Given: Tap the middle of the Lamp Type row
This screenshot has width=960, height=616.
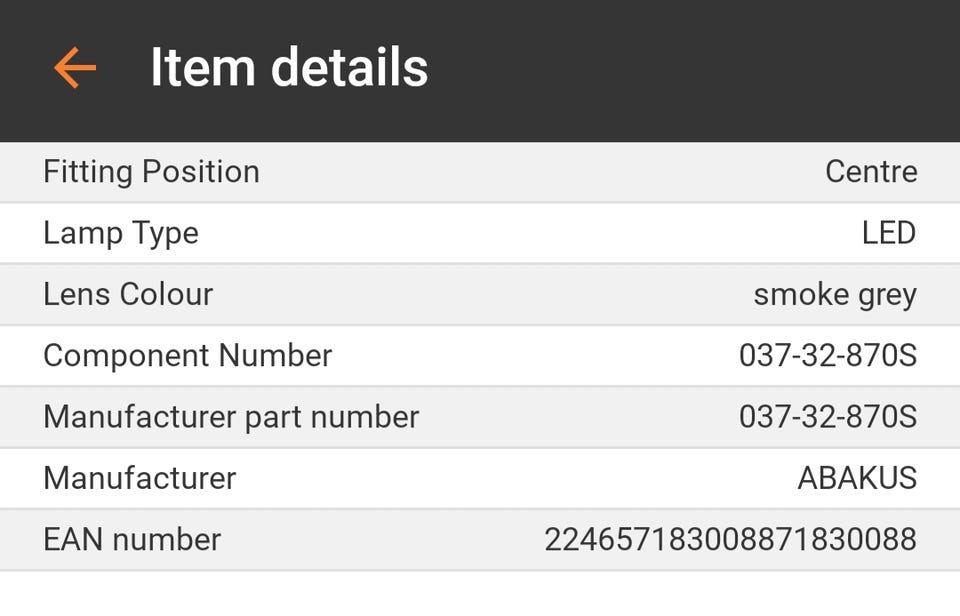Looking at the screenshot, I should click(480, 233).
